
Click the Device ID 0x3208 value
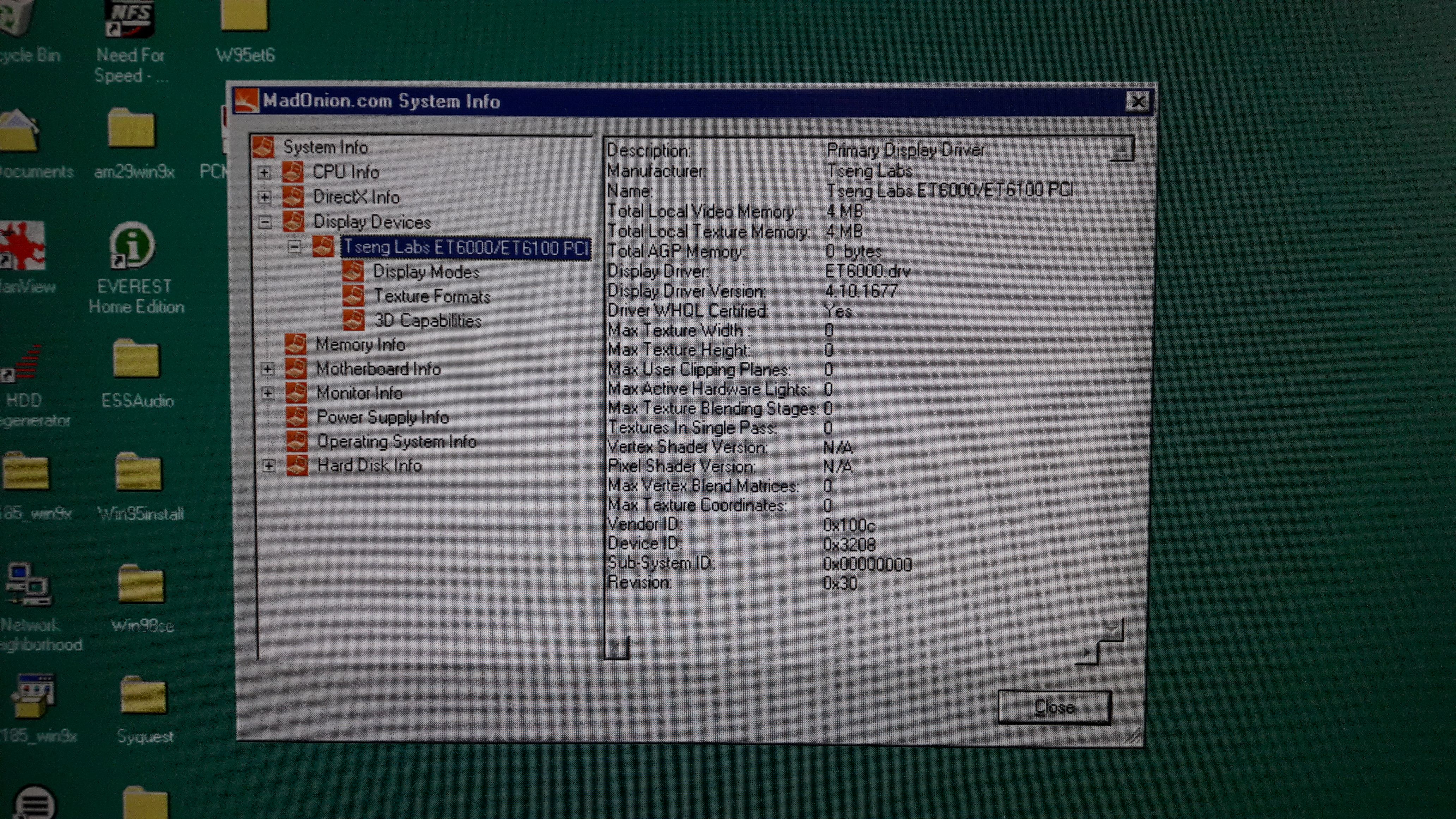pos(848,544)
